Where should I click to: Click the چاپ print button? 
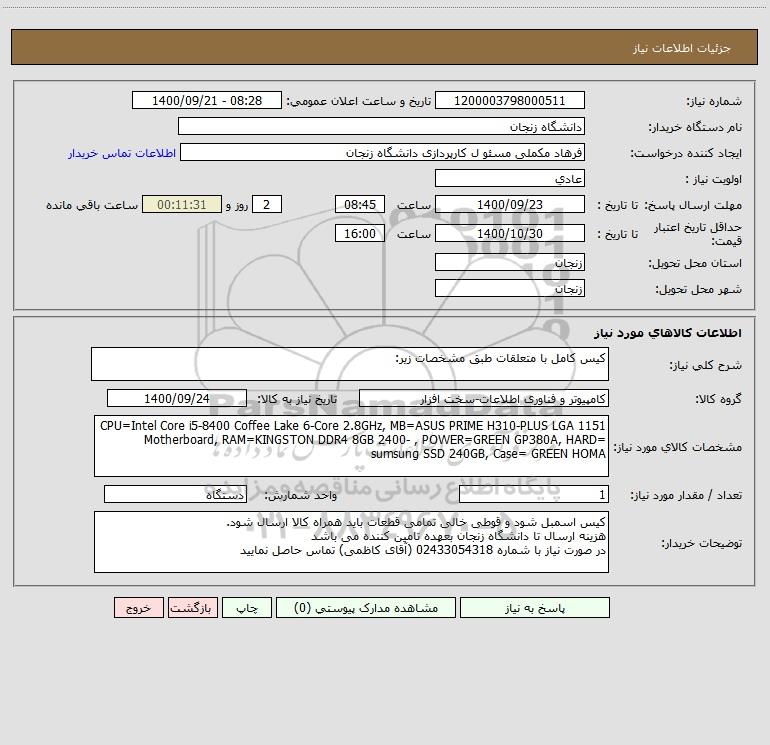point(247,608)
